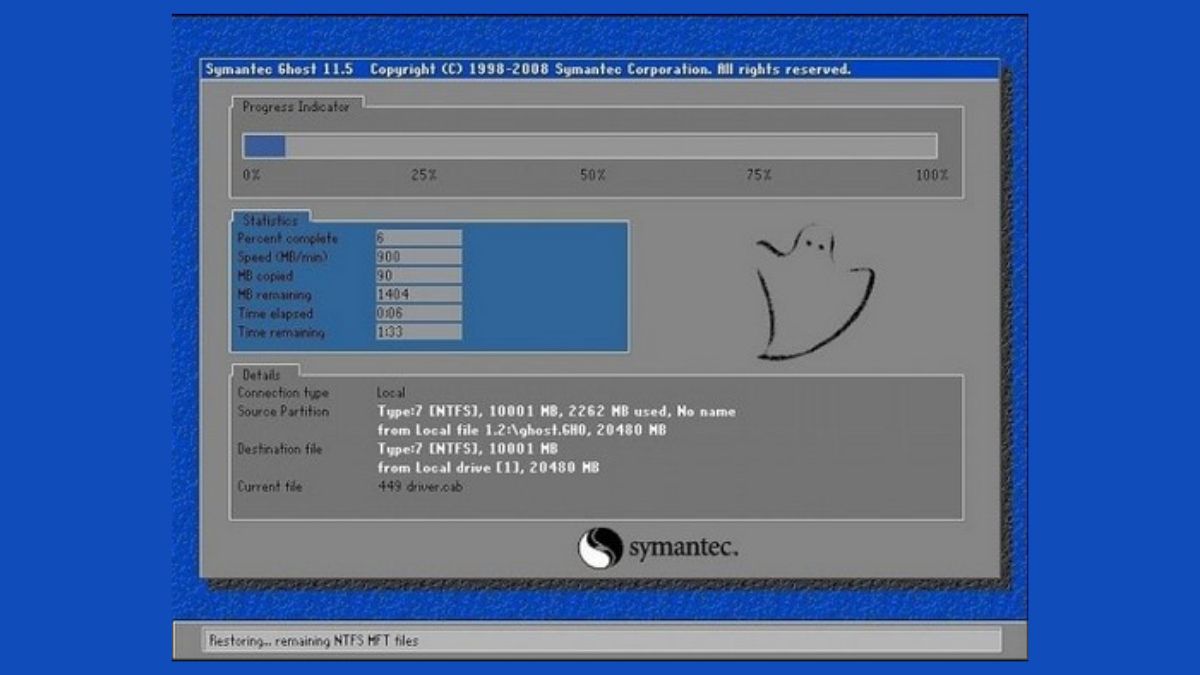
Task: Click the Restoring remaining NTFS MFT status bar
Action: pyautogui.click(x=601, y=641)
